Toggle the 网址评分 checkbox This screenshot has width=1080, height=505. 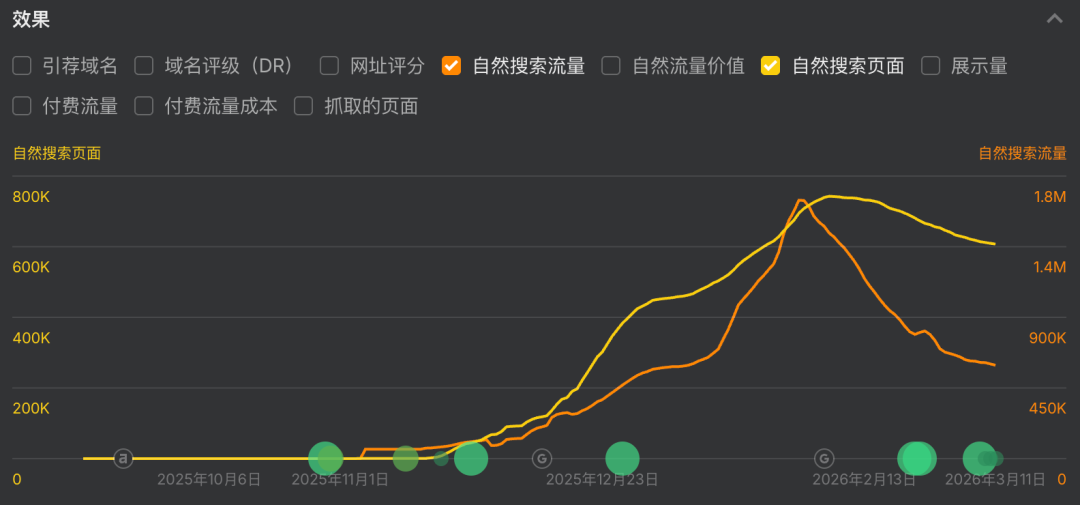[330, 66]
